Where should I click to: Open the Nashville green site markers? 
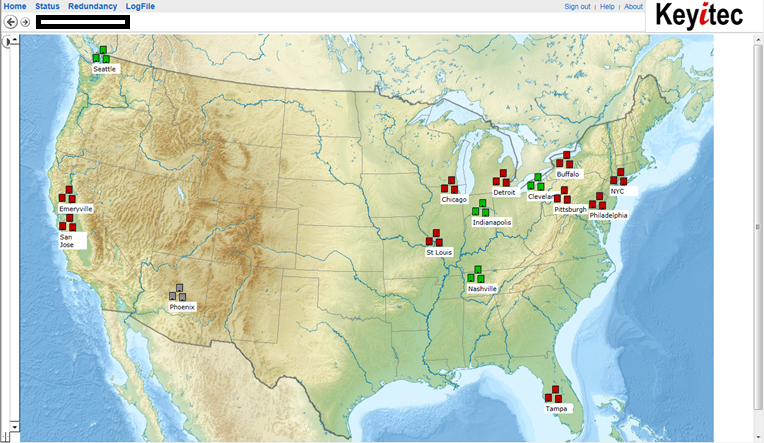476,274
